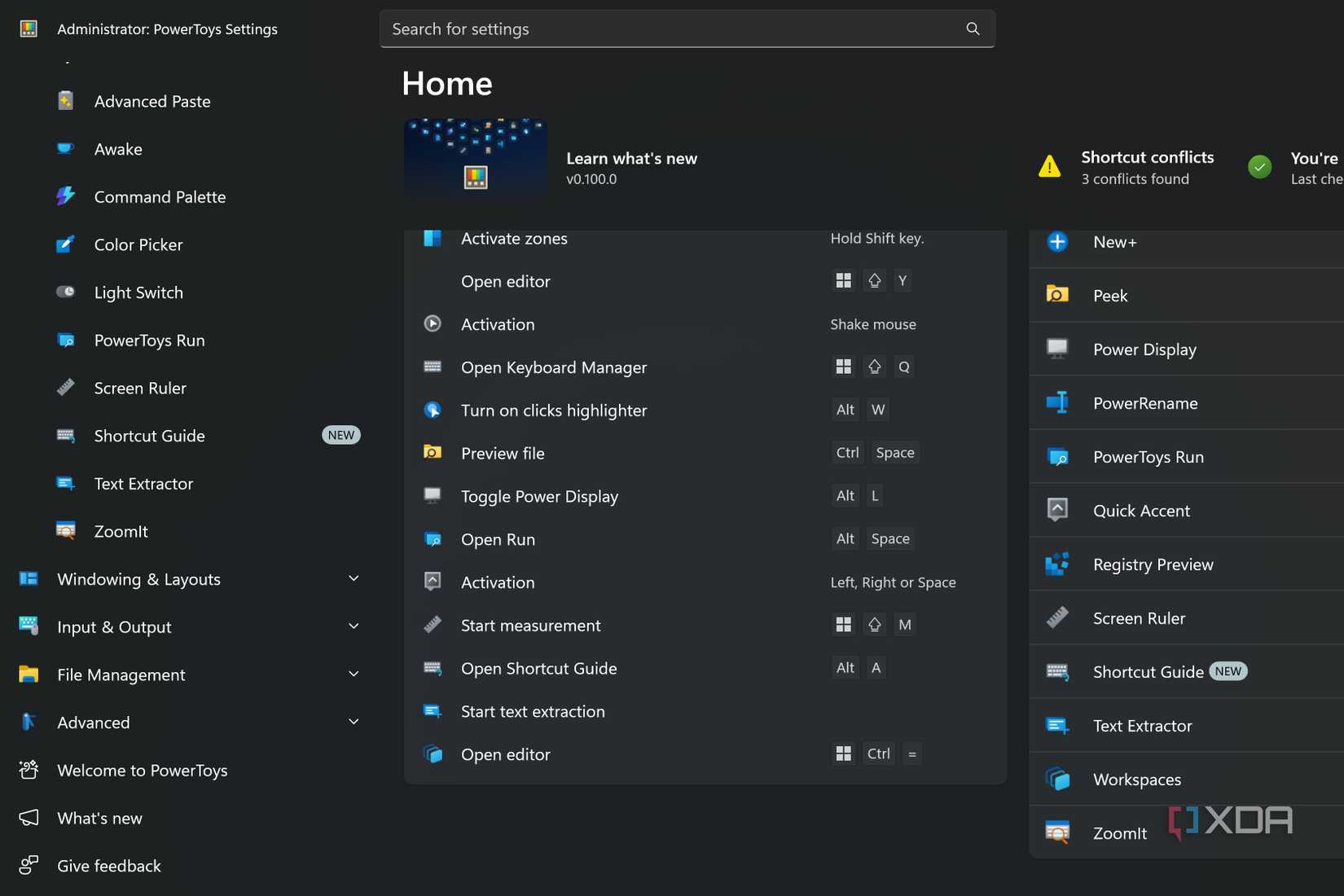
Task: Click the Quick Accent icon in module list
Action: [x=1057, y=510]
